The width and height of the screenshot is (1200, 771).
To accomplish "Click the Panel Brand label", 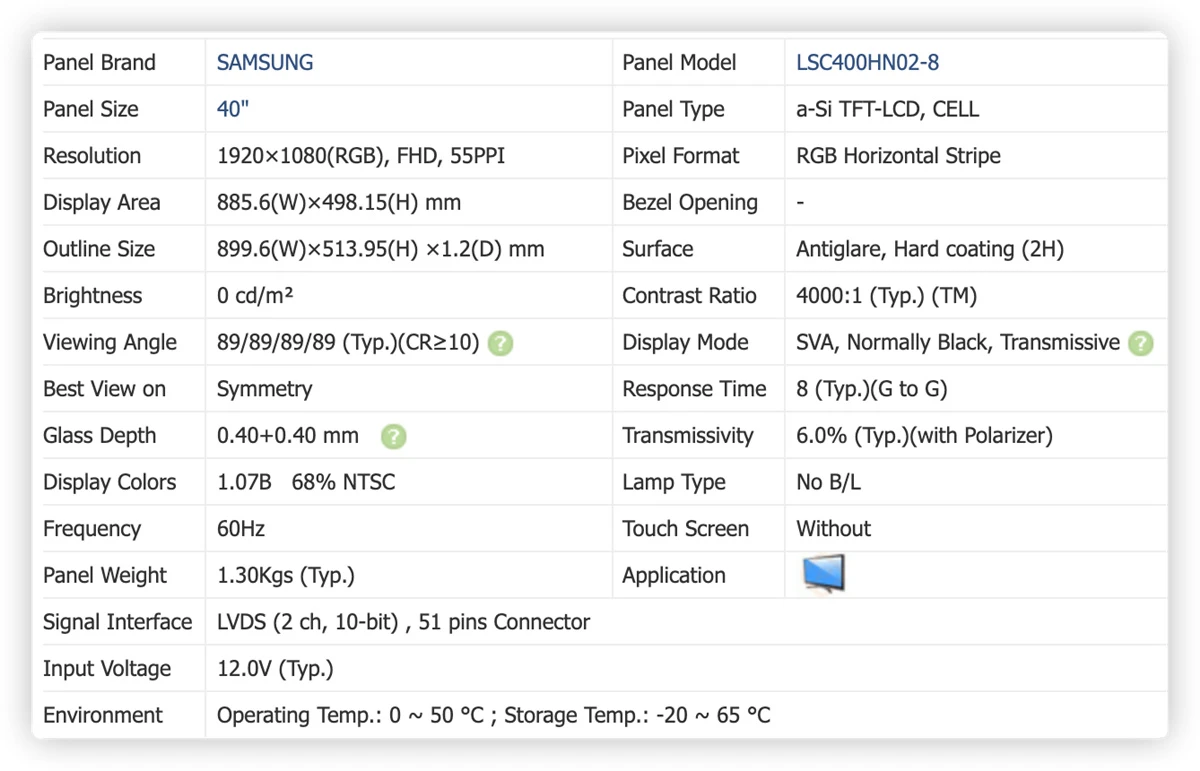I will tap(99, 62).
